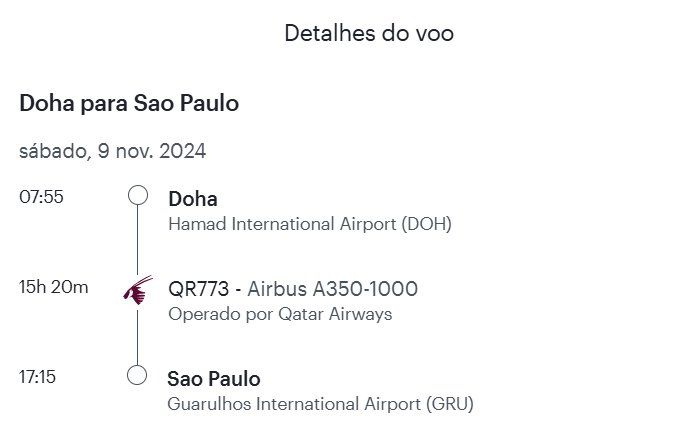Select the 'Detalhes do voo' title

[369, 33]
